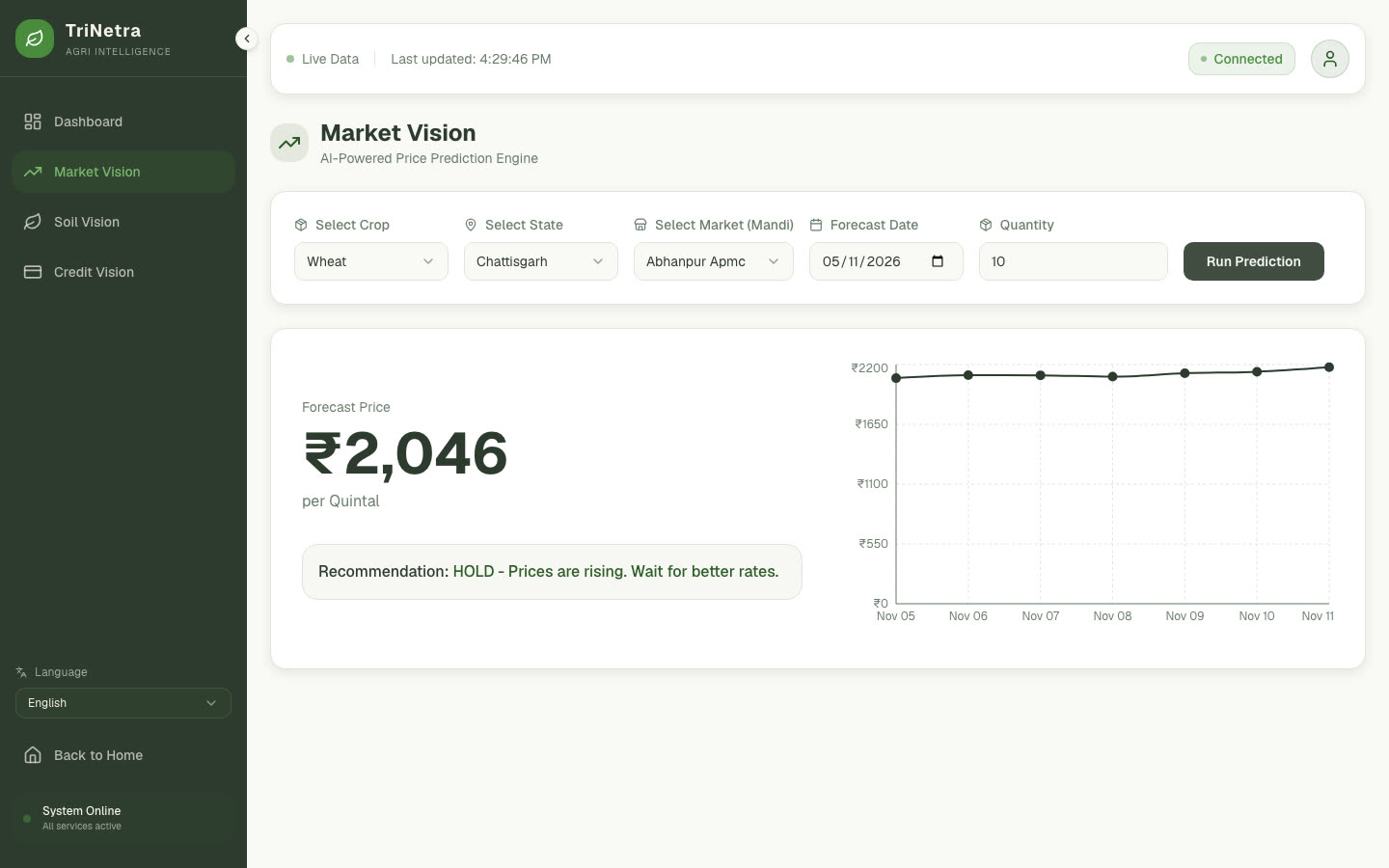Click the Last updated timestamp text

click(471, 59)
